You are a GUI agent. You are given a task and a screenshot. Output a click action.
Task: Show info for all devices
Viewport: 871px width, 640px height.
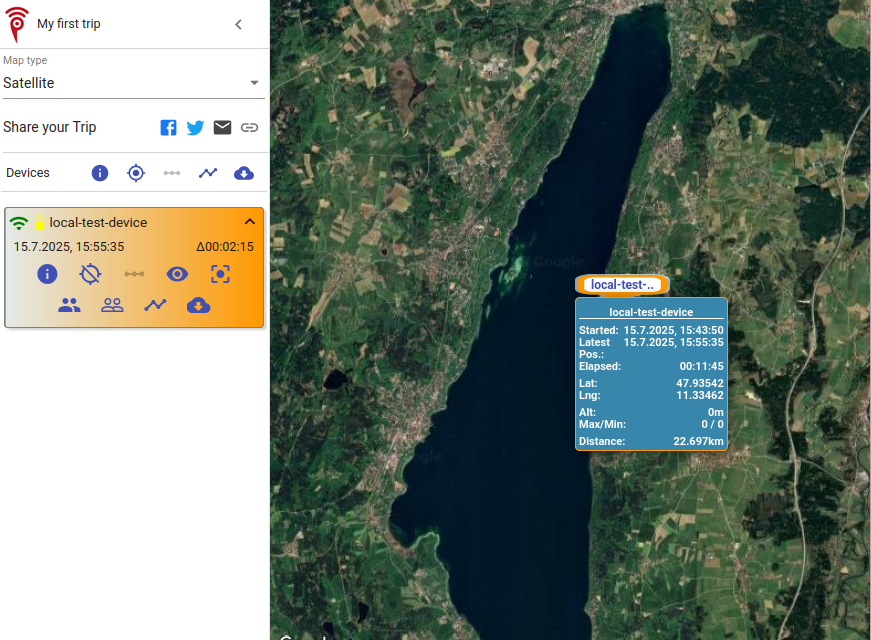100,173
